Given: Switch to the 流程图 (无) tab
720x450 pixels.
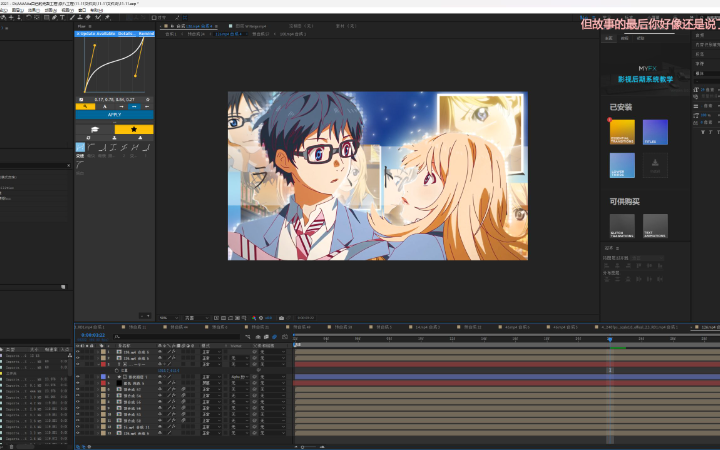Looking at the screenshot, I should [x=301, y=26].
